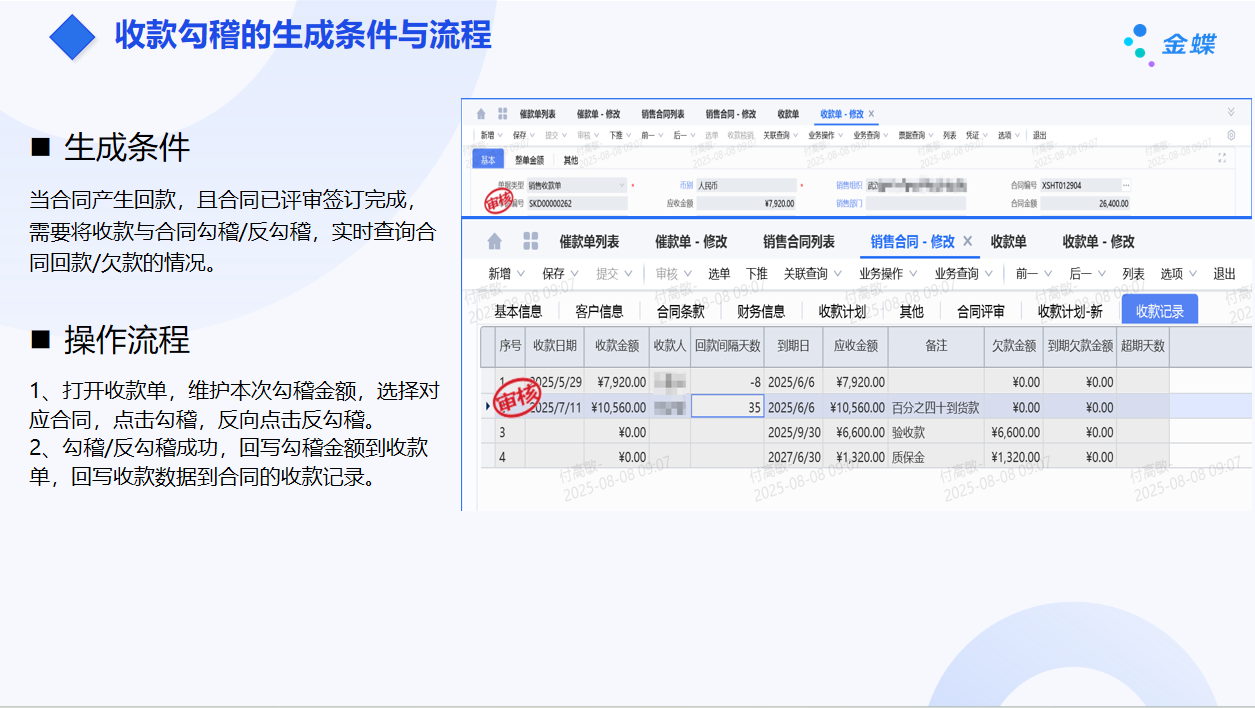
Task: Click 退出 button in lower toolbar
Action: (x=1224, y=274)
